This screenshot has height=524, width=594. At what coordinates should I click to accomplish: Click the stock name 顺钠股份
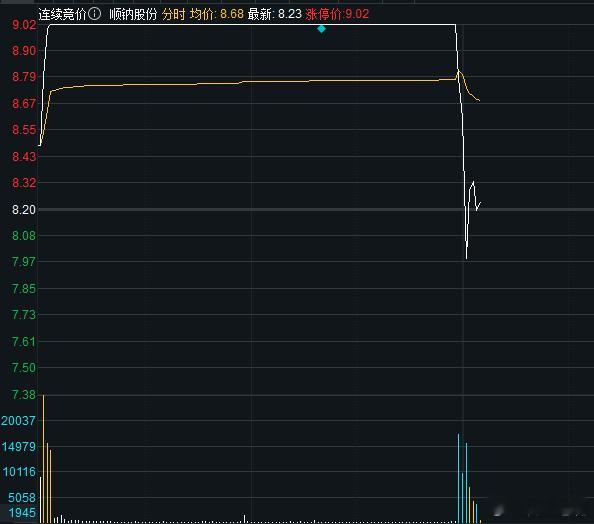tap(133, 14)
